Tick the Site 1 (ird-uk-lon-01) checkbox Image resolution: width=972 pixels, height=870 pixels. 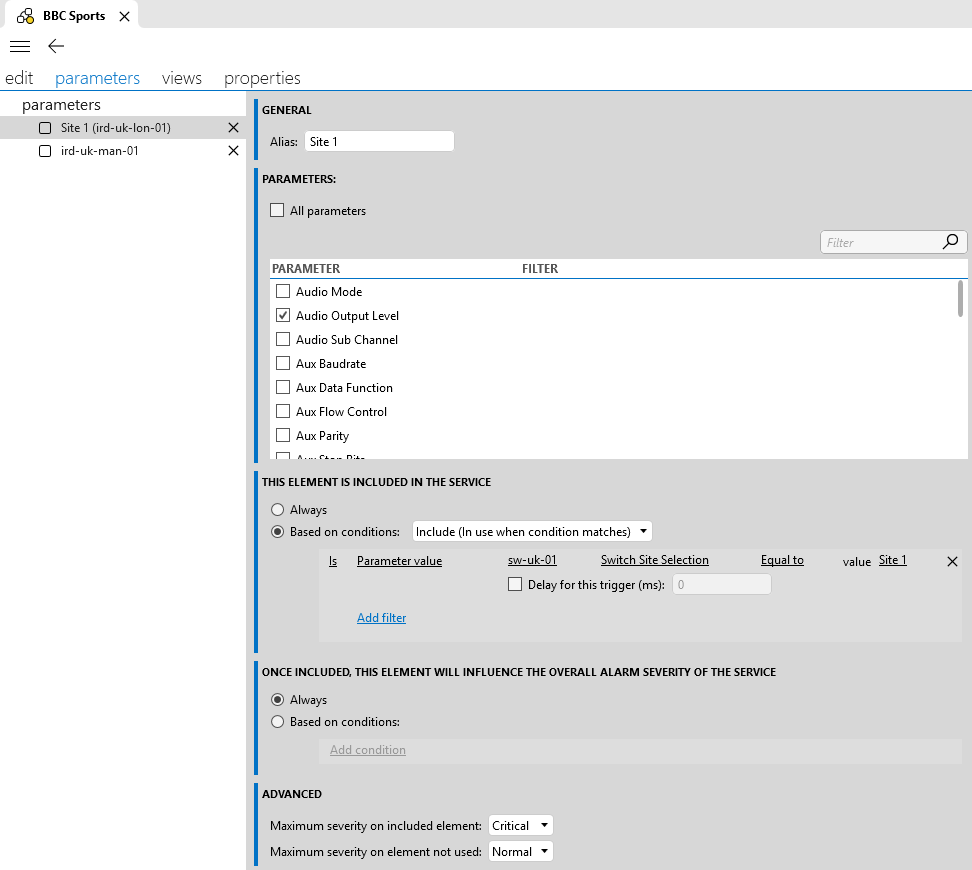(45, 128)
